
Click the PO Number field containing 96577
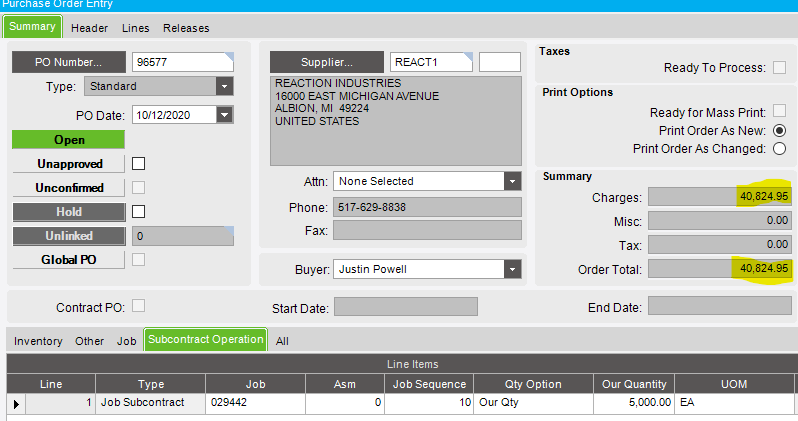coord(183,62)
